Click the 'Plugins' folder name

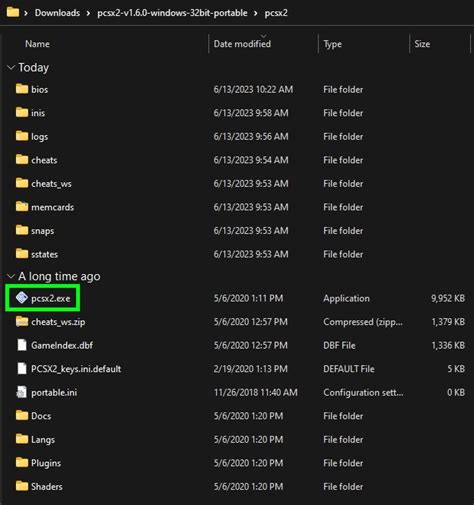(46, 463)
